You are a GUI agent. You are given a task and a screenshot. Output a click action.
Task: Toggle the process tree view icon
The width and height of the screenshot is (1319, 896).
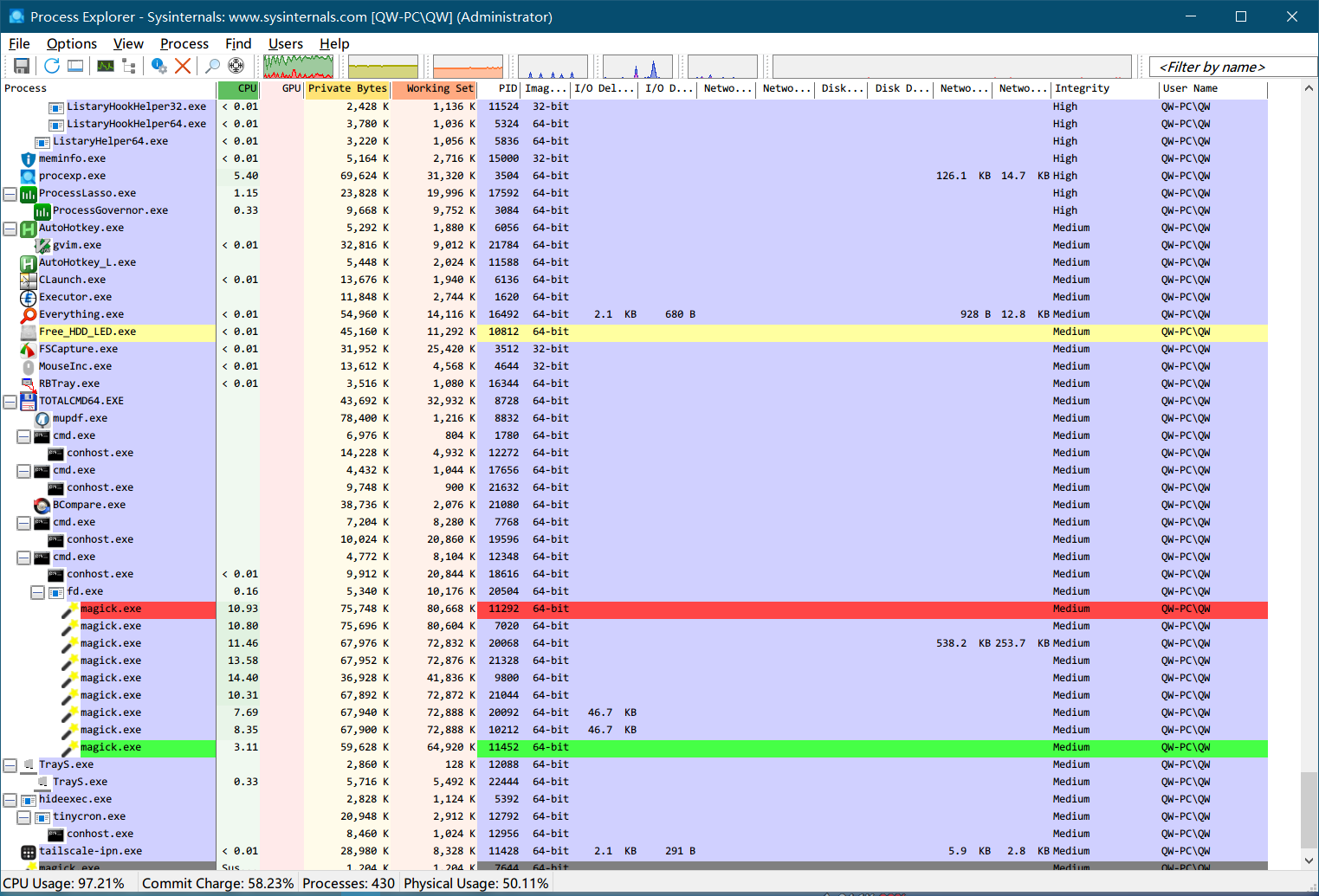coord(129,66)
